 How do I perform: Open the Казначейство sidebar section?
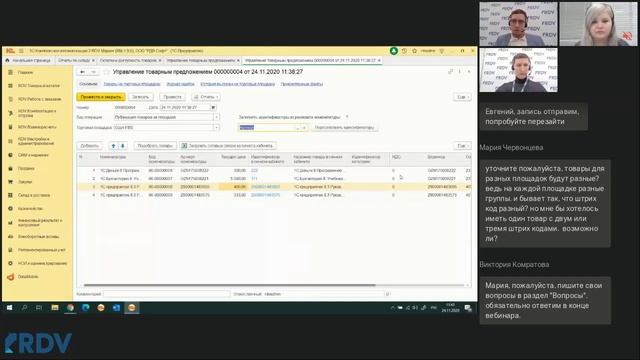coord(30,209)
